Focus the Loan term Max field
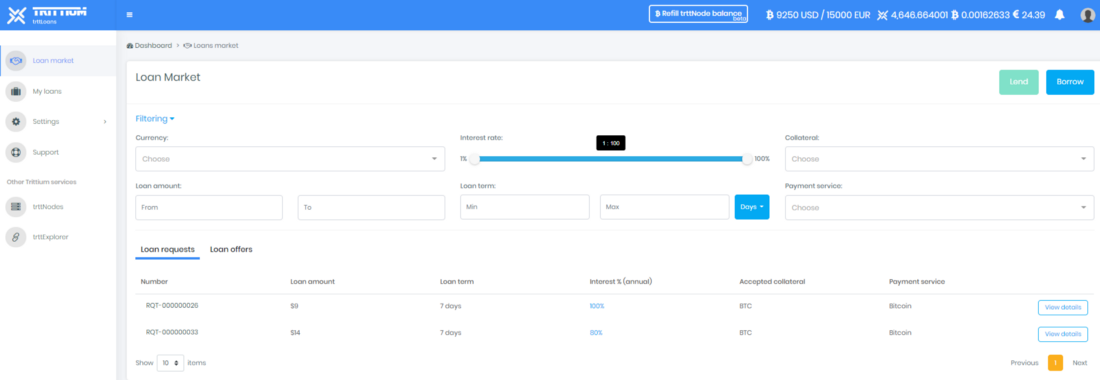The image size is (1100, 380). tap(664, 208)
